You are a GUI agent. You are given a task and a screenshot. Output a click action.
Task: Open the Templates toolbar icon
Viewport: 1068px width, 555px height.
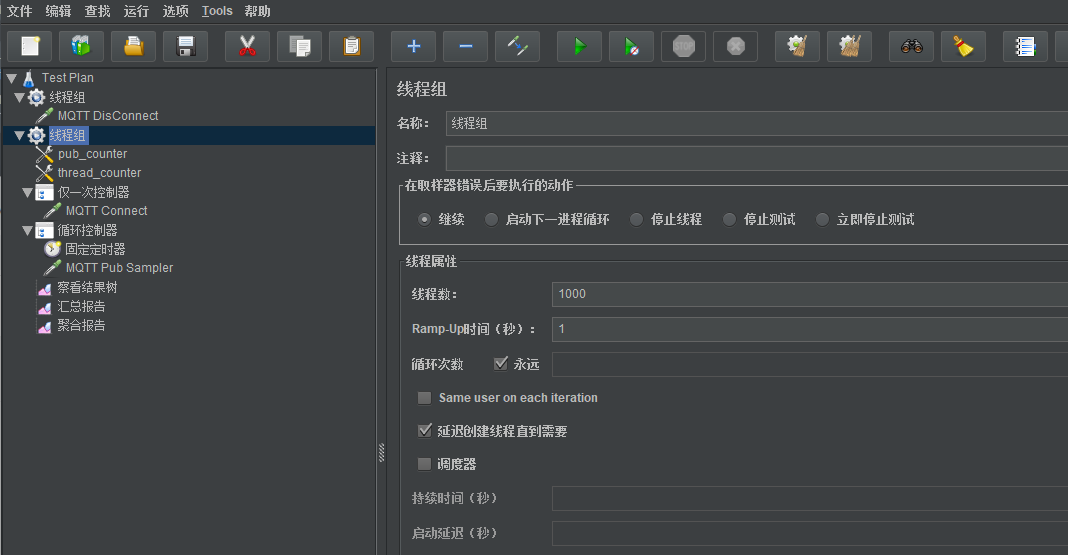point(81,46)
